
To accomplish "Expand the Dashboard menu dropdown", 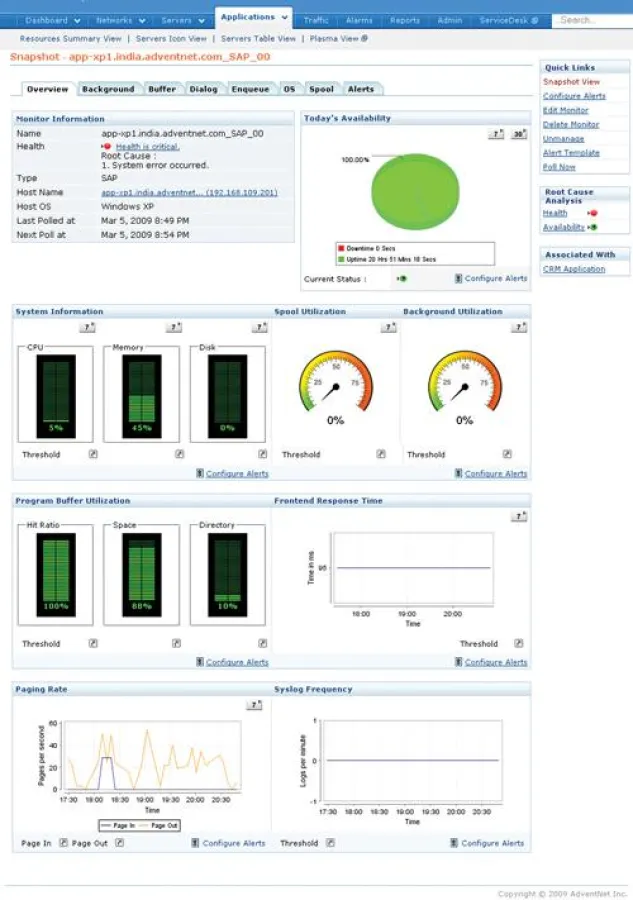I will point(77,21).
